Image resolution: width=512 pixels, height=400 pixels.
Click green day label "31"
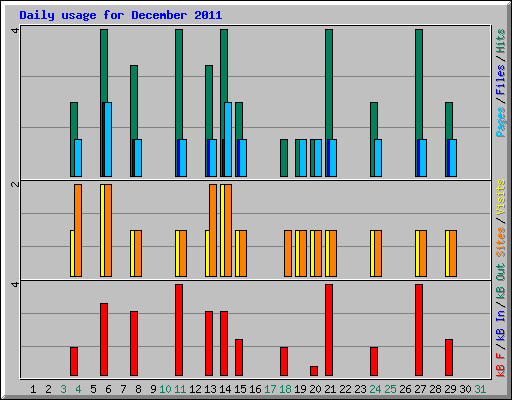480,389
